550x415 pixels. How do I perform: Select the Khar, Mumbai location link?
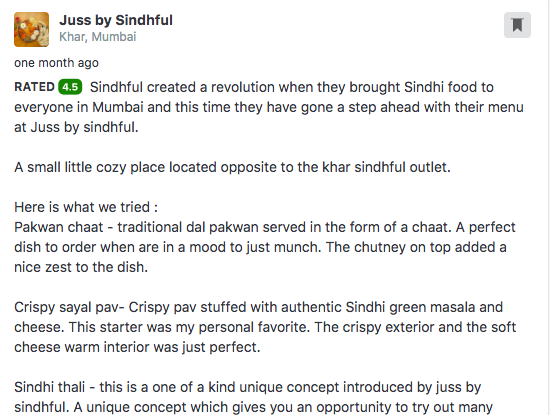[x=98, y=36]
